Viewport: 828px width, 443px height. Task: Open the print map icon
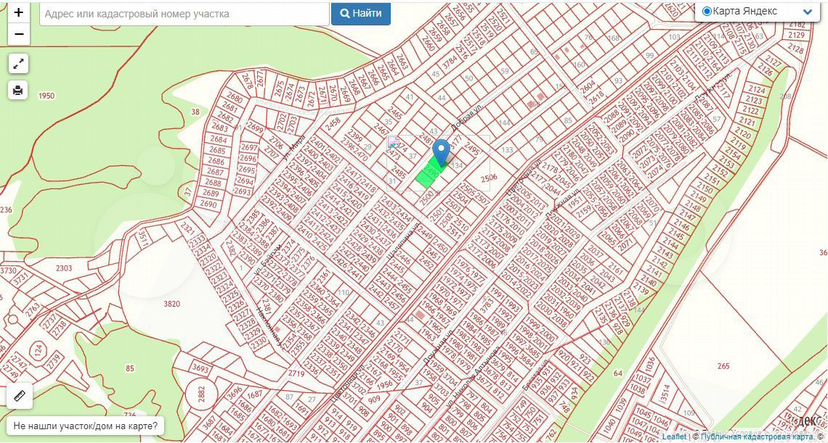(x=18, y=90)
